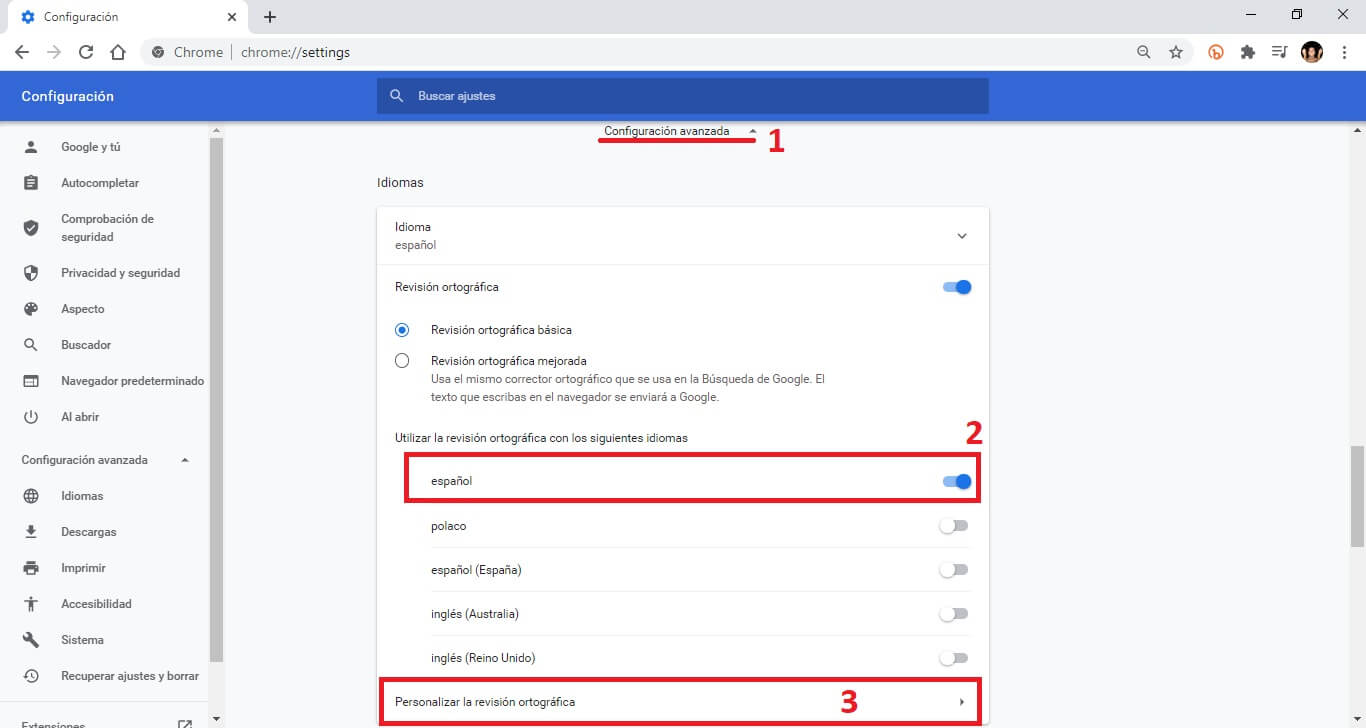This screenshot has width=1366, height=728.
Task: Enable spell check for inglés (Australia)
Action: click(954, 614)
